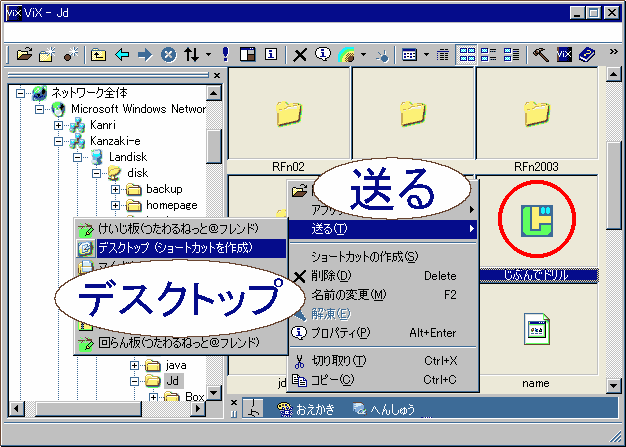
Task: Switch to large thumbnail view mode
Action: [467, 53]
